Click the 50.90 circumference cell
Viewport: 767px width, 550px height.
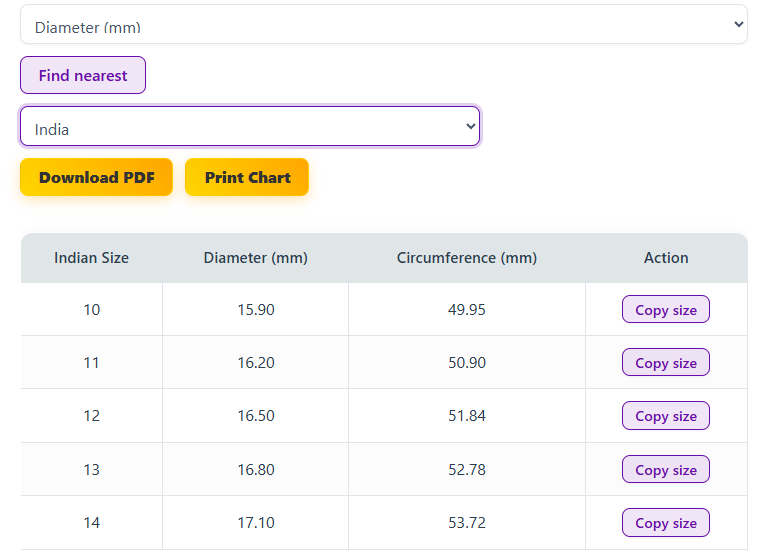point(466,363)
